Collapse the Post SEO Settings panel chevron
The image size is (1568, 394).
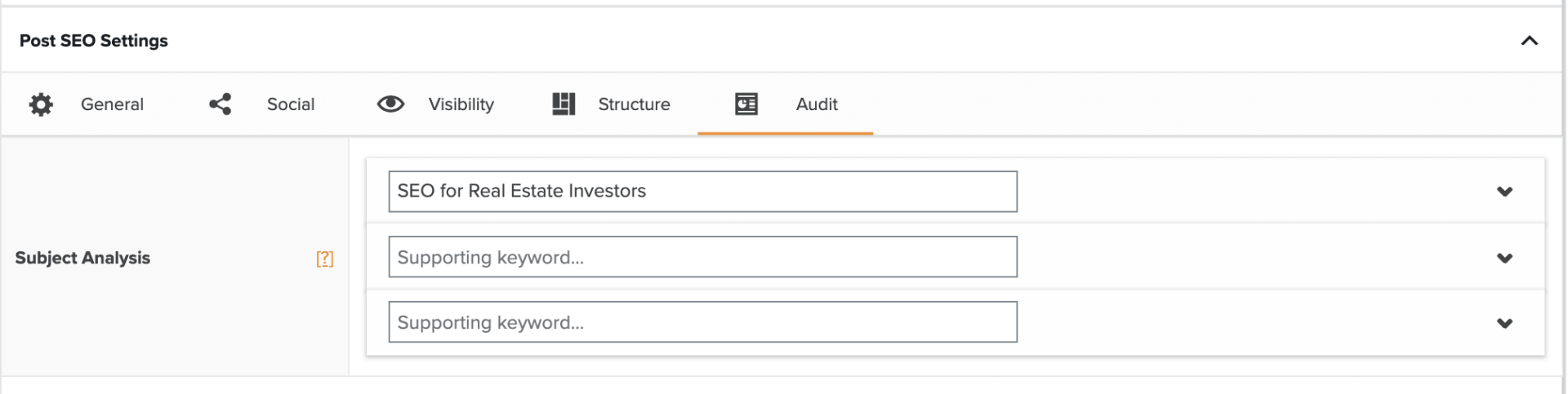(x=1529, y=41)
